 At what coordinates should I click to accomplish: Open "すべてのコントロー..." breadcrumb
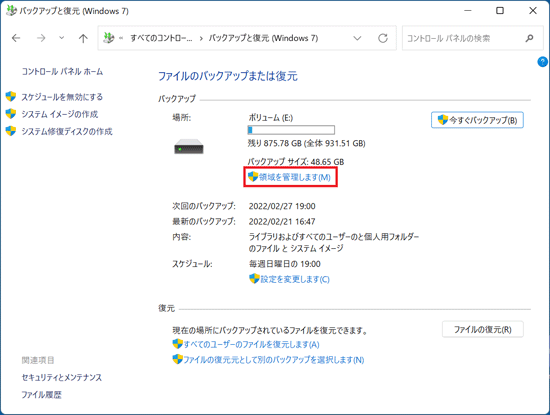tap(161, 38)
